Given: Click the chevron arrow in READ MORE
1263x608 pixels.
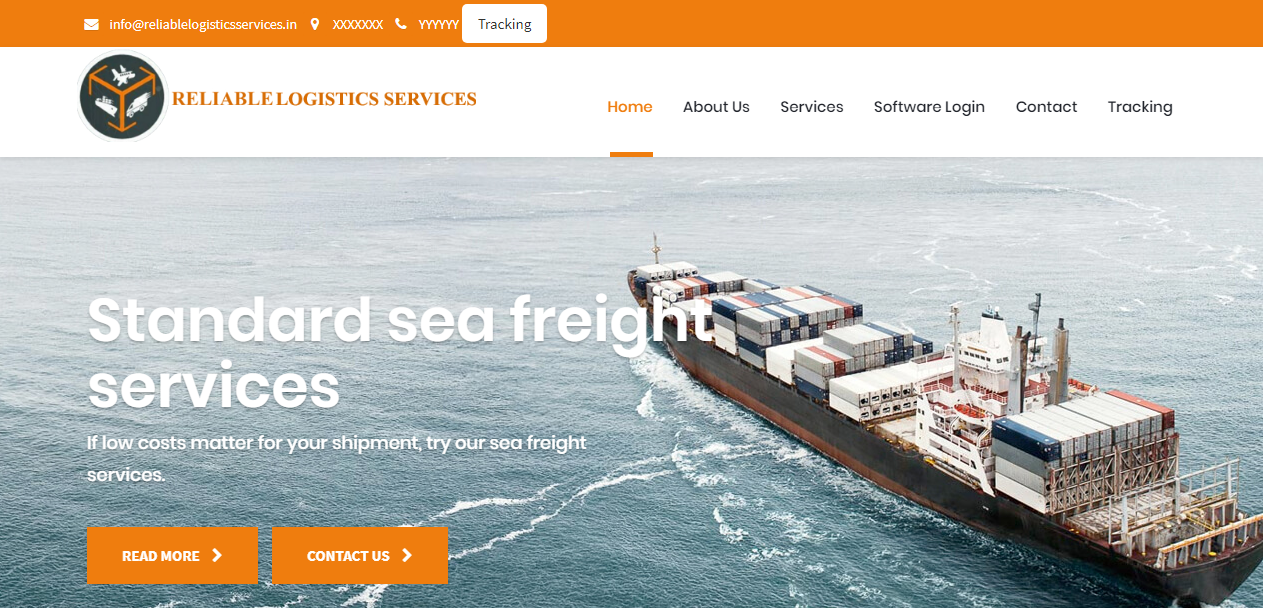Looking at the screenshot, I should tap(217, 555).
